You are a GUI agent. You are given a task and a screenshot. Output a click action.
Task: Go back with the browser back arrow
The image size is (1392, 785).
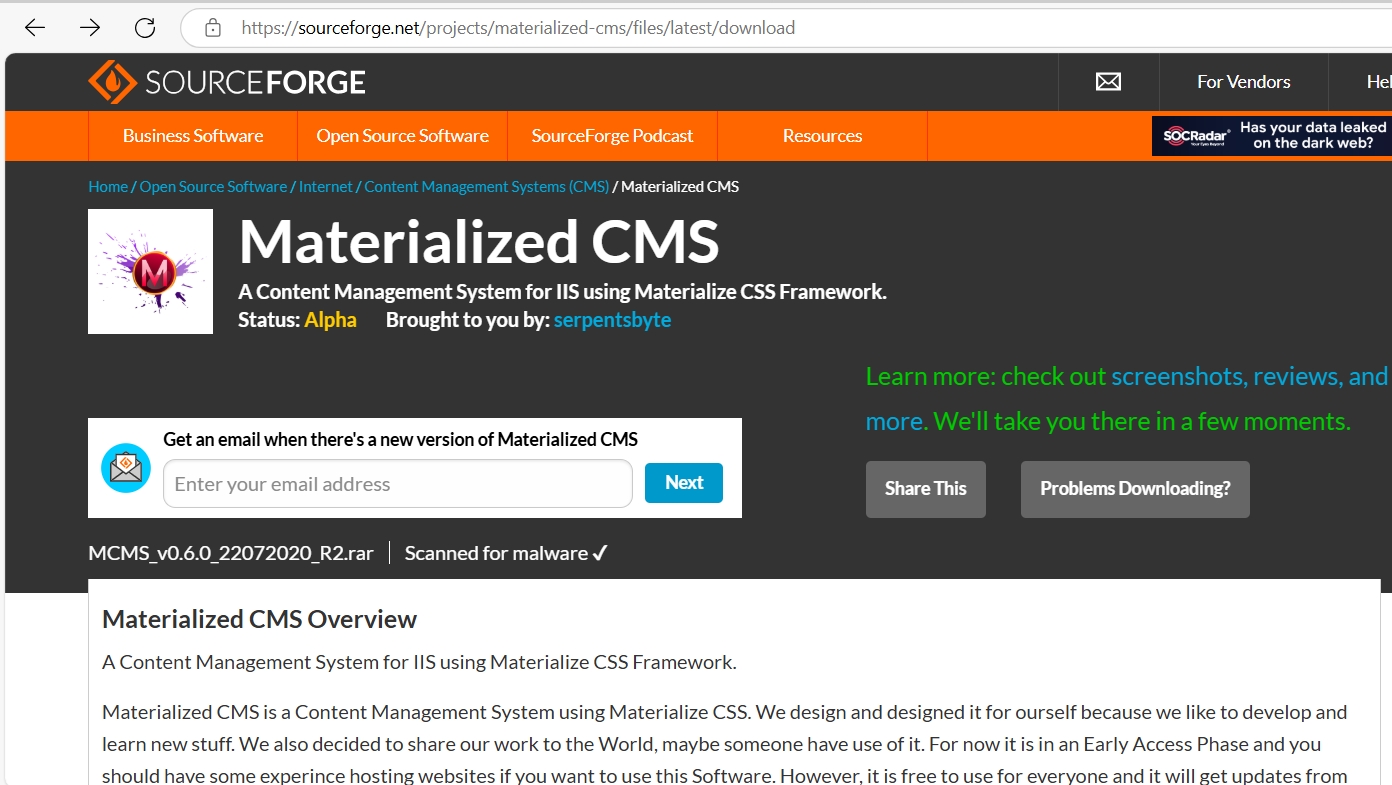pos(35,28)
